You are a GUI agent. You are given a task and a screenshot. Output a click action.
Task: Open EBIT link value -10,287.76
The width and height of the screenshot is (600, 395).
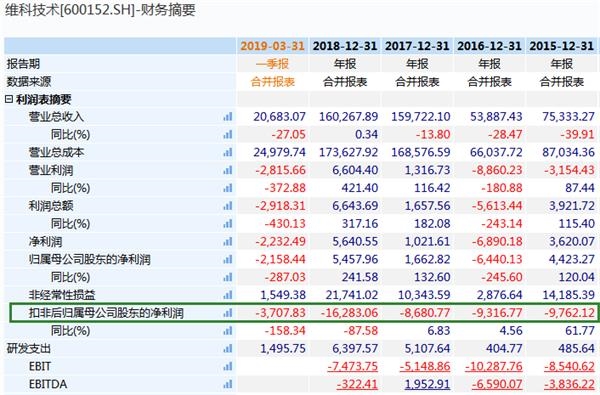(494, 366)
